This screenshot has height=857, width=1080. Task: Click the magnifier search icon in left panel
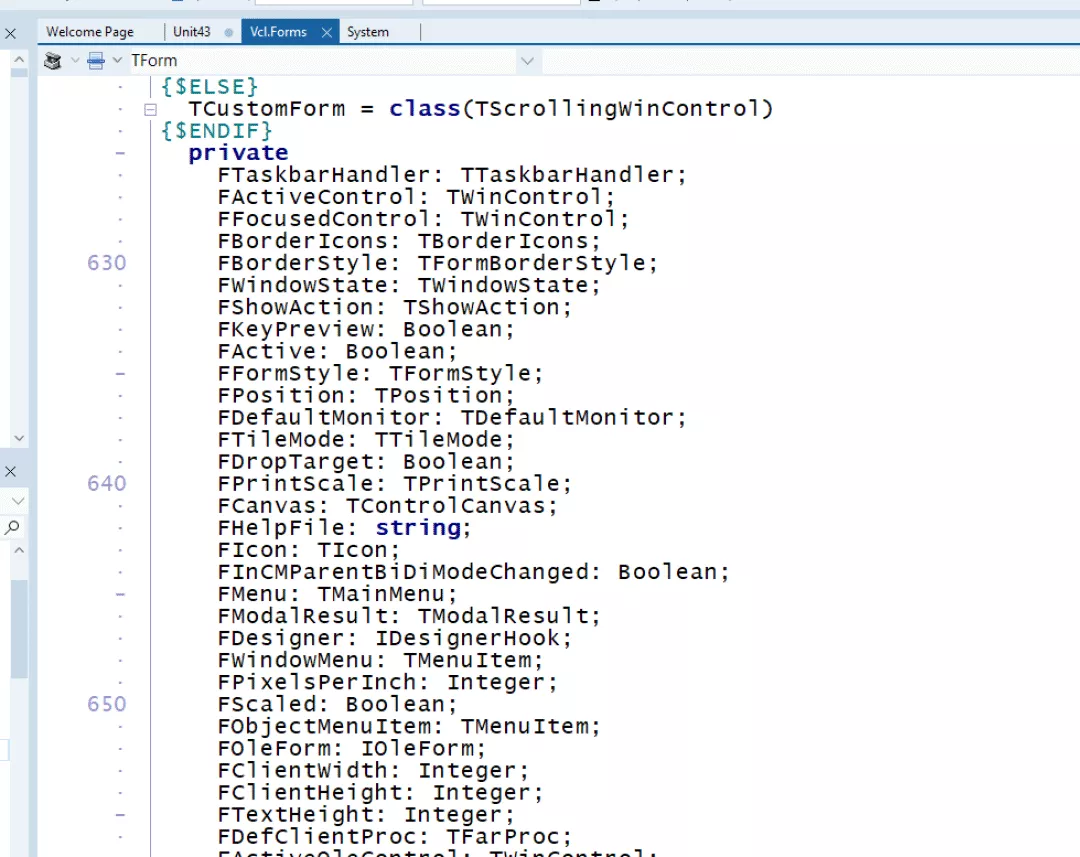coord(12,528)
